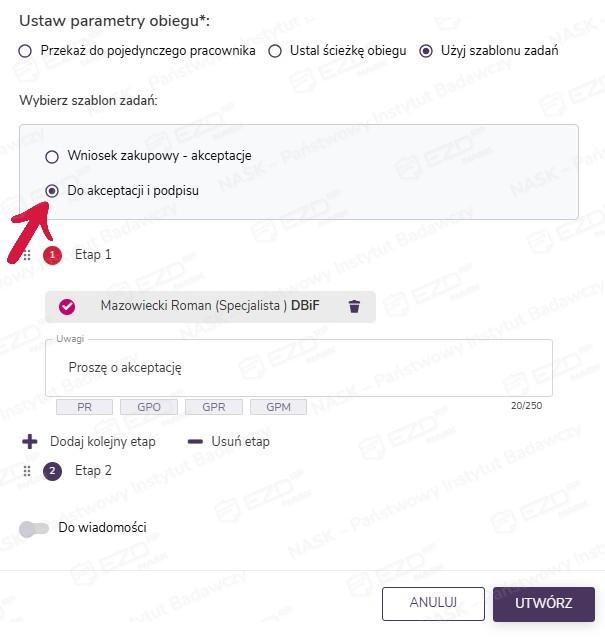
Task: Click the dark stage 2 number badge
Action: coord(53,470)
